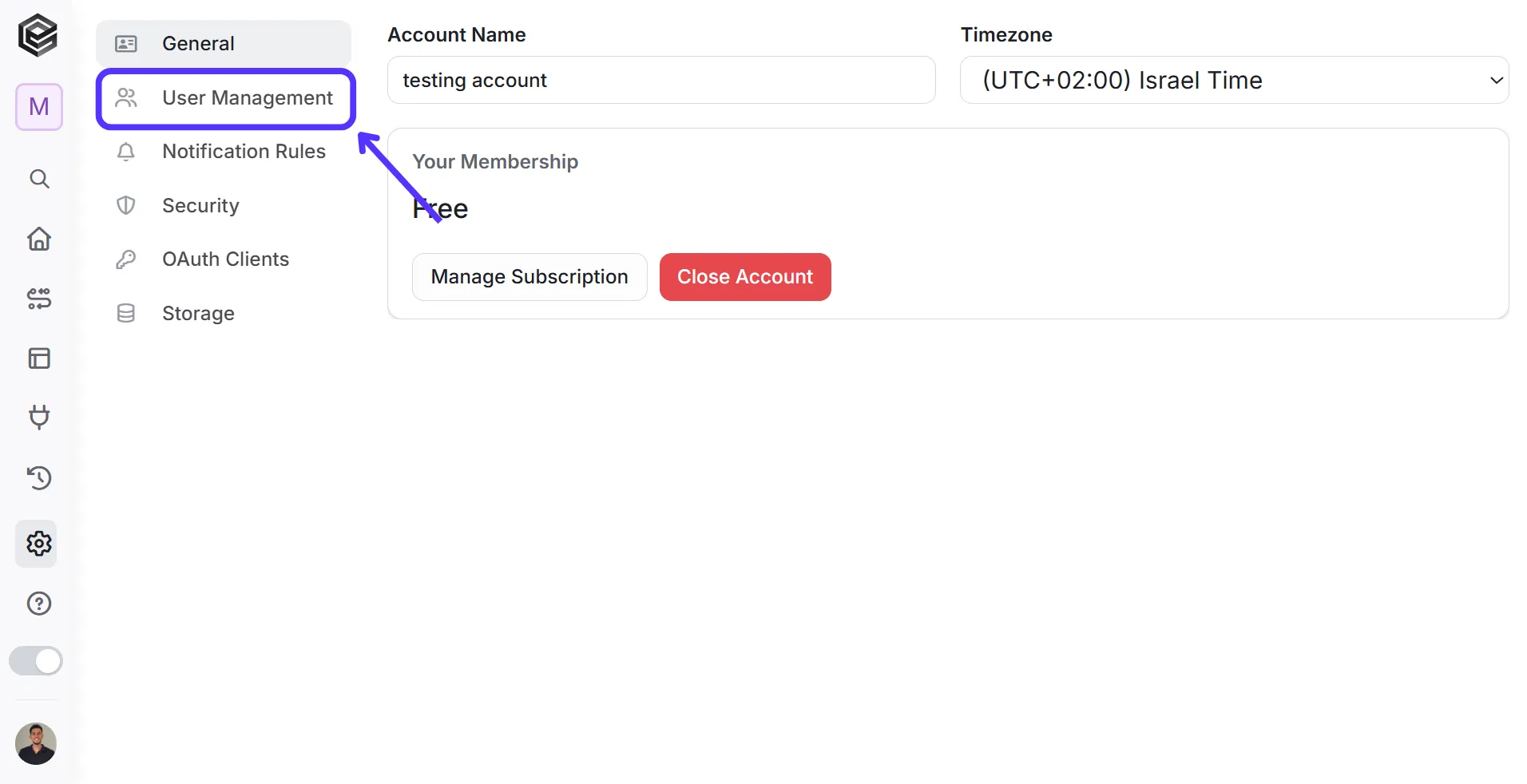Click the app logo in the sidebar
Screen dimensions: 1527x784
coord(38,35)
